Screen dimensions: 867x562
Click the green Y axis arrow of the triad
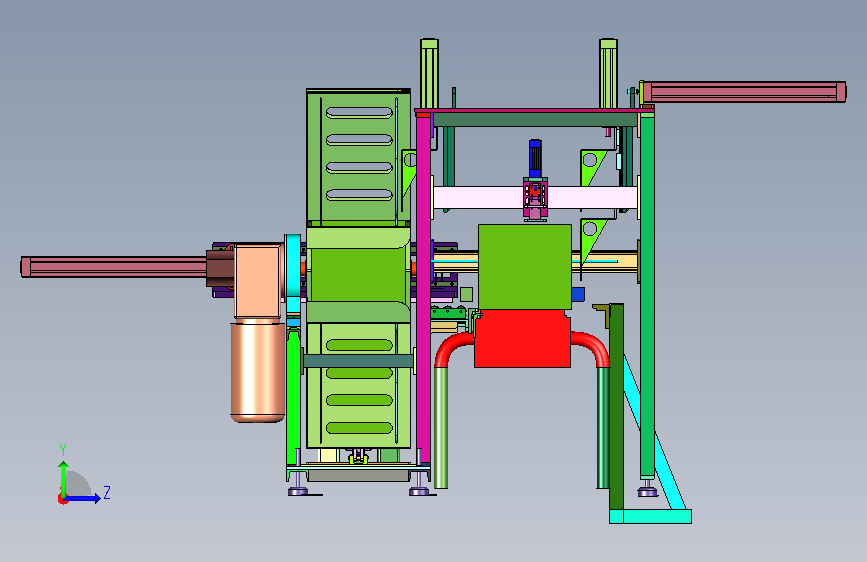click(x=63, y=479)
